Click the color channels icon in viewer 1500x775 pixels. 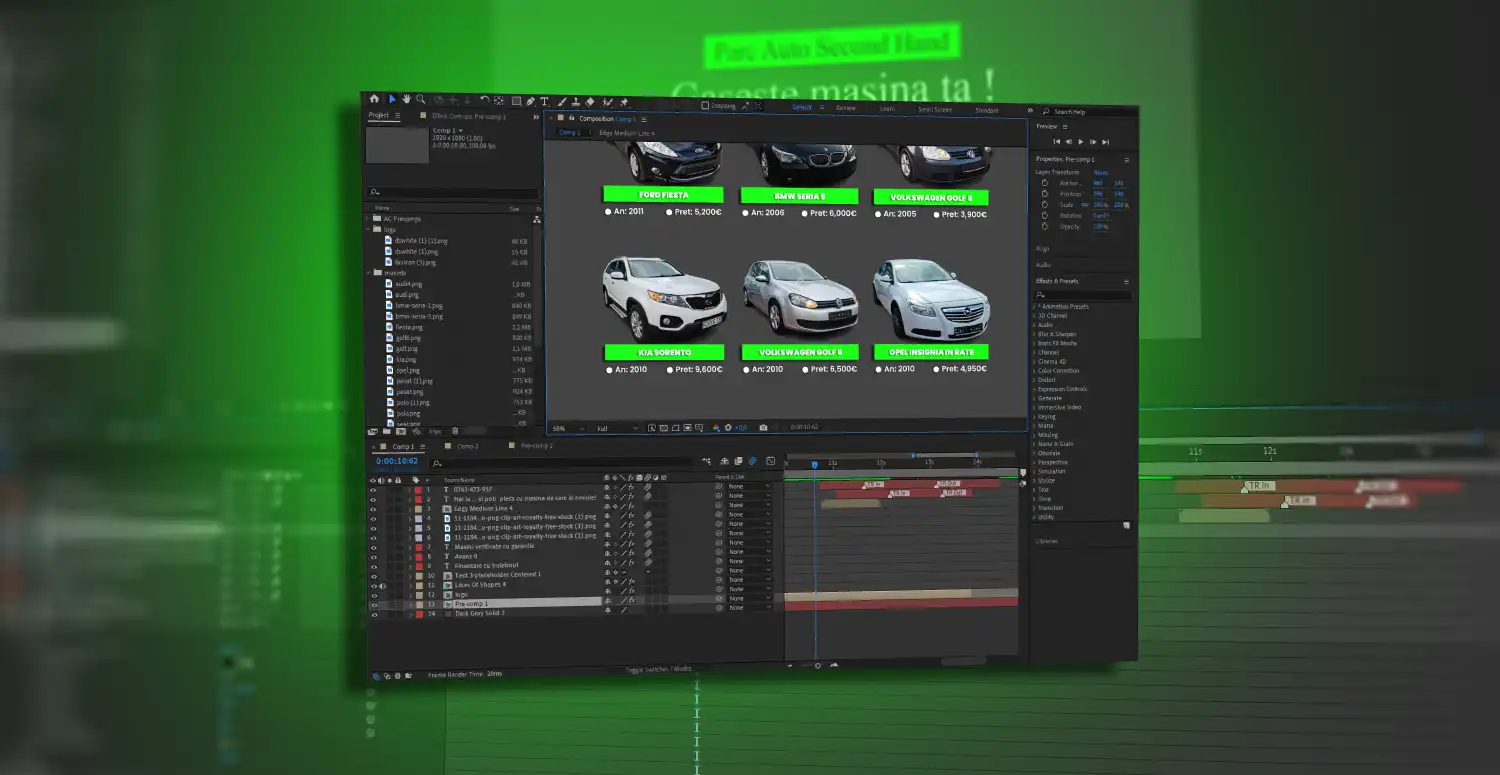click(716, 427)
